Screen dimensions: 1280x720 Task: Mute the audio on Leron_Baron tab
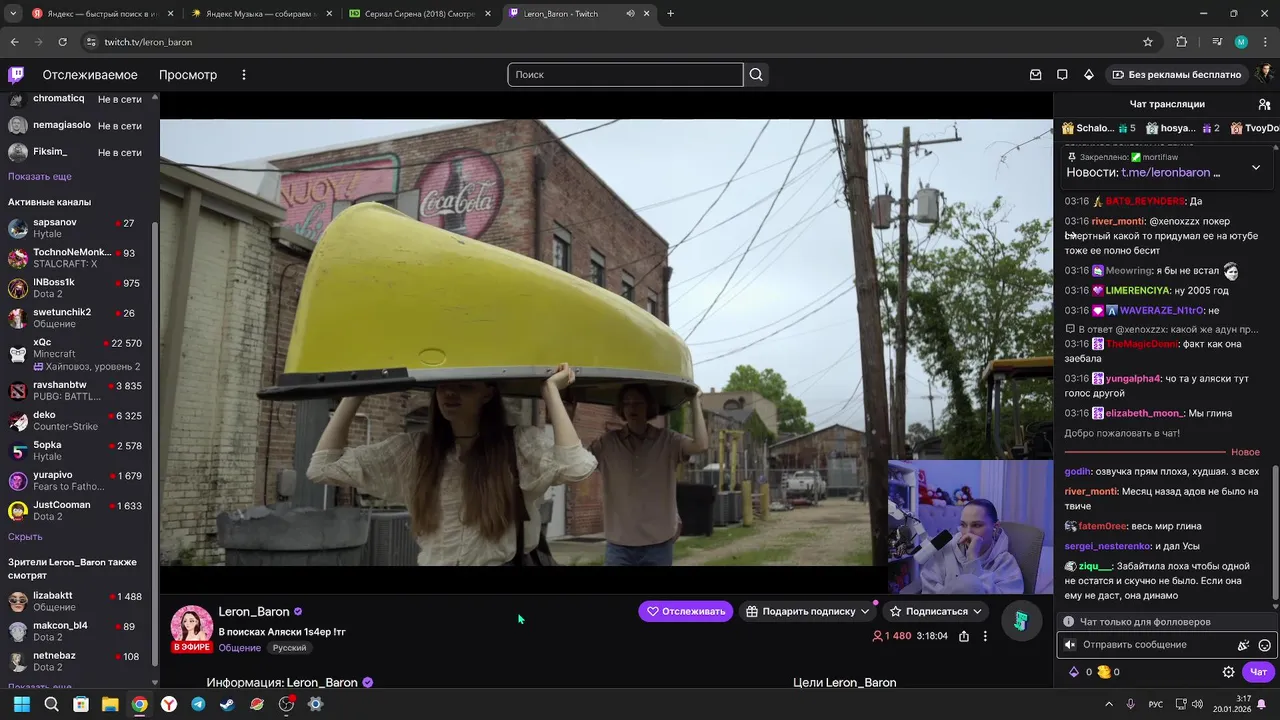[630, 14]
